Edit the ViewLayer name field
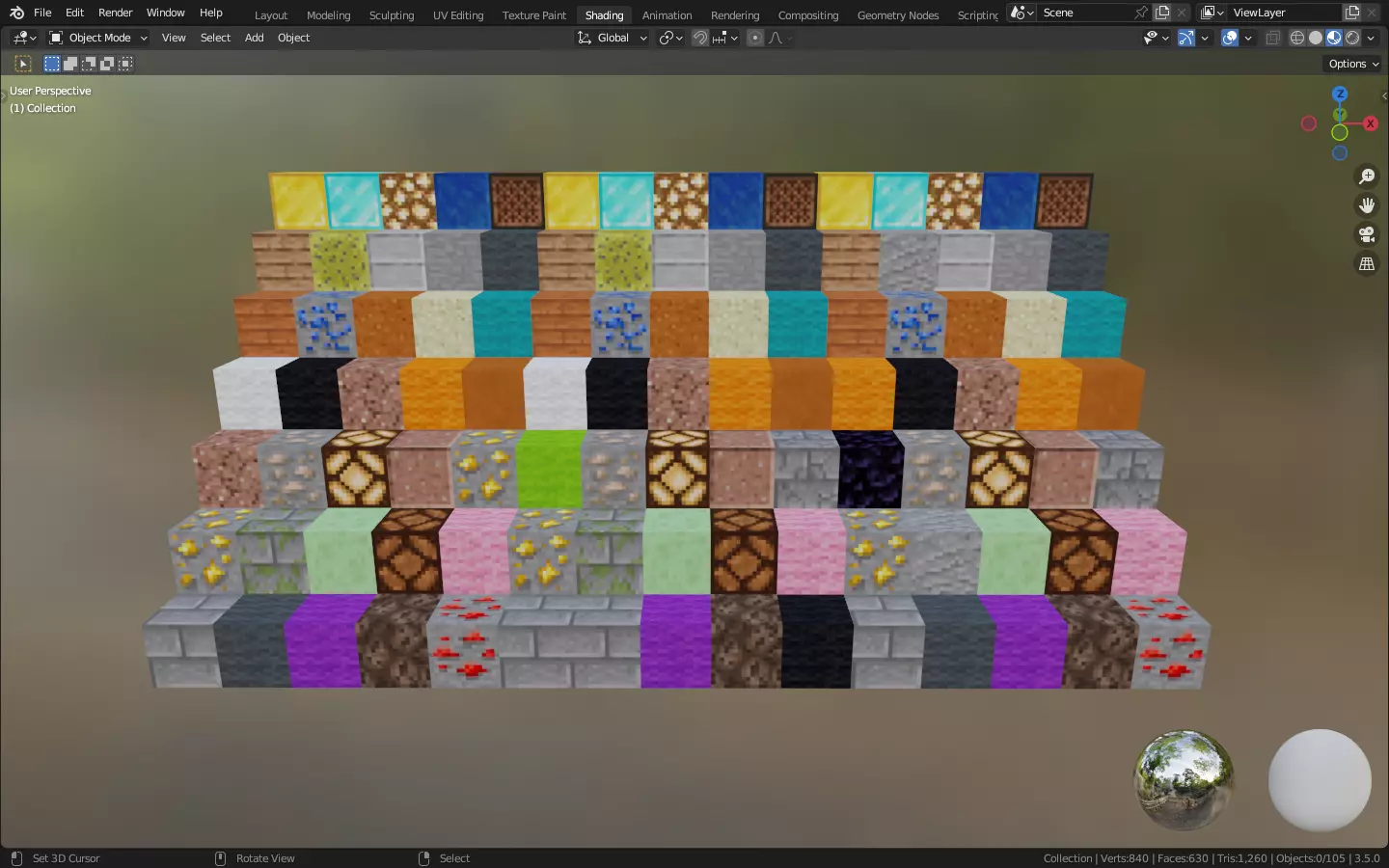Viewport: 1389px width, 868px height. pyautogui.click(x=1285, y=13)
